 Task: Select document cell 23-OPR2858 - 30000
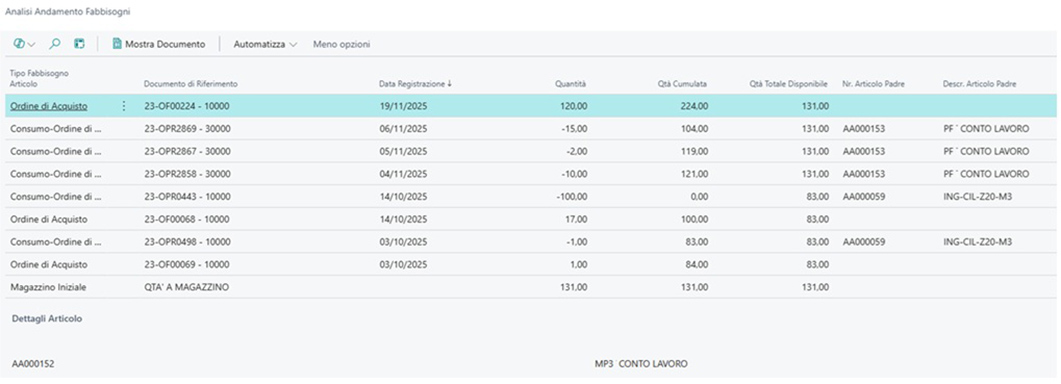click(x=187, y=174)
